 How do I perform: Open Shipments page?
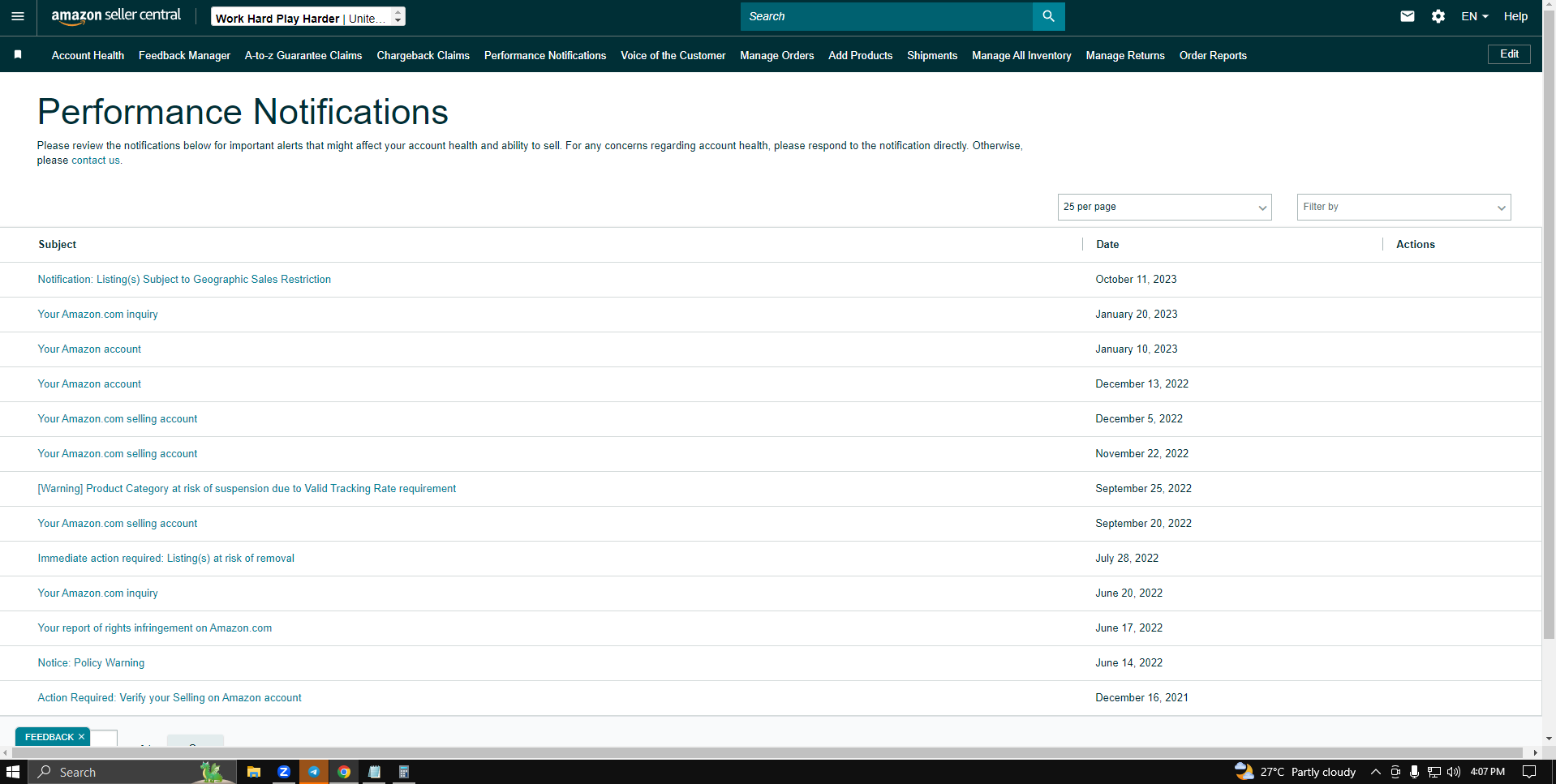932,55
